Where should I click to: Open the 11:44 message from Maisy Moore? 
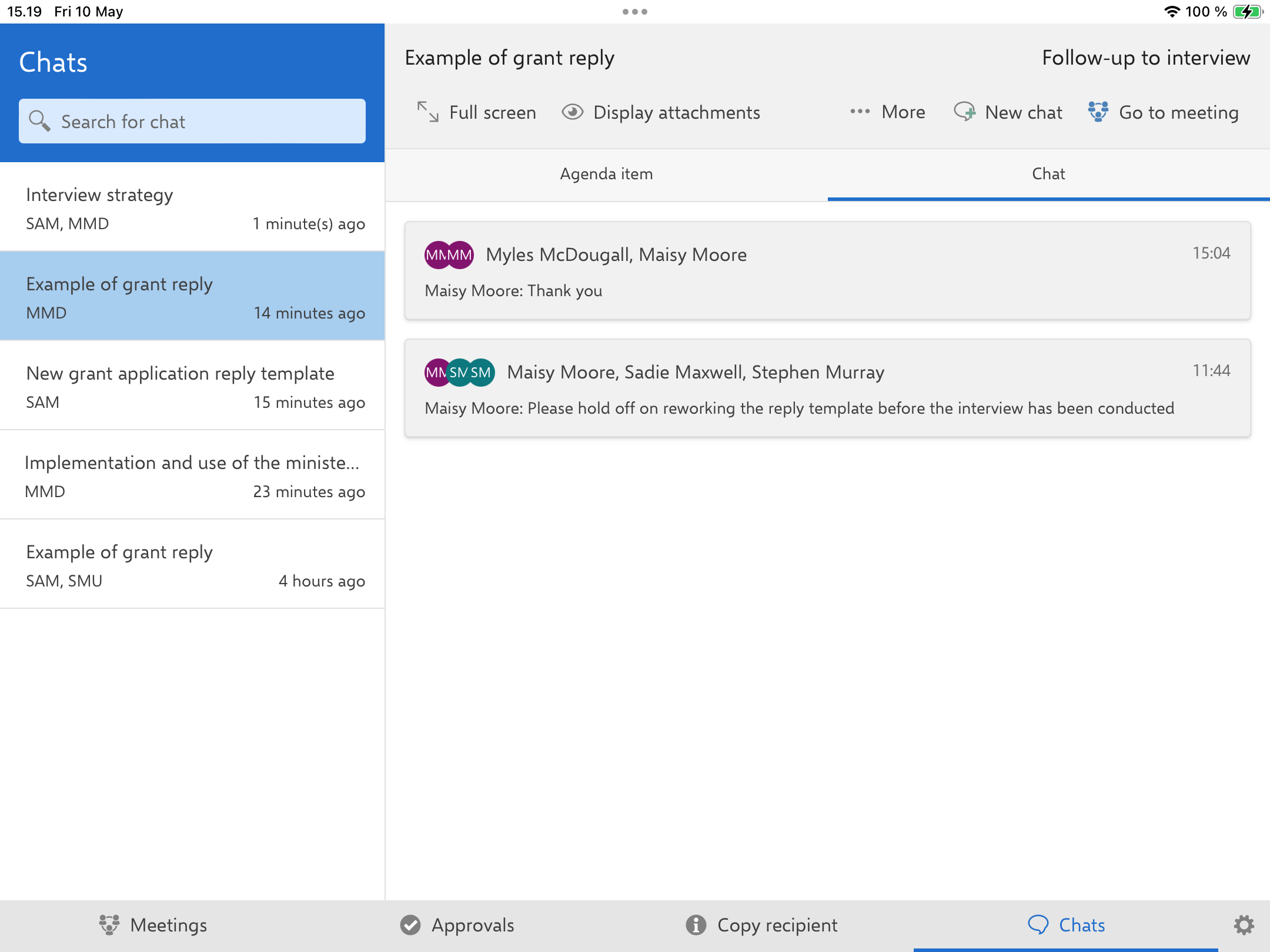827,389
